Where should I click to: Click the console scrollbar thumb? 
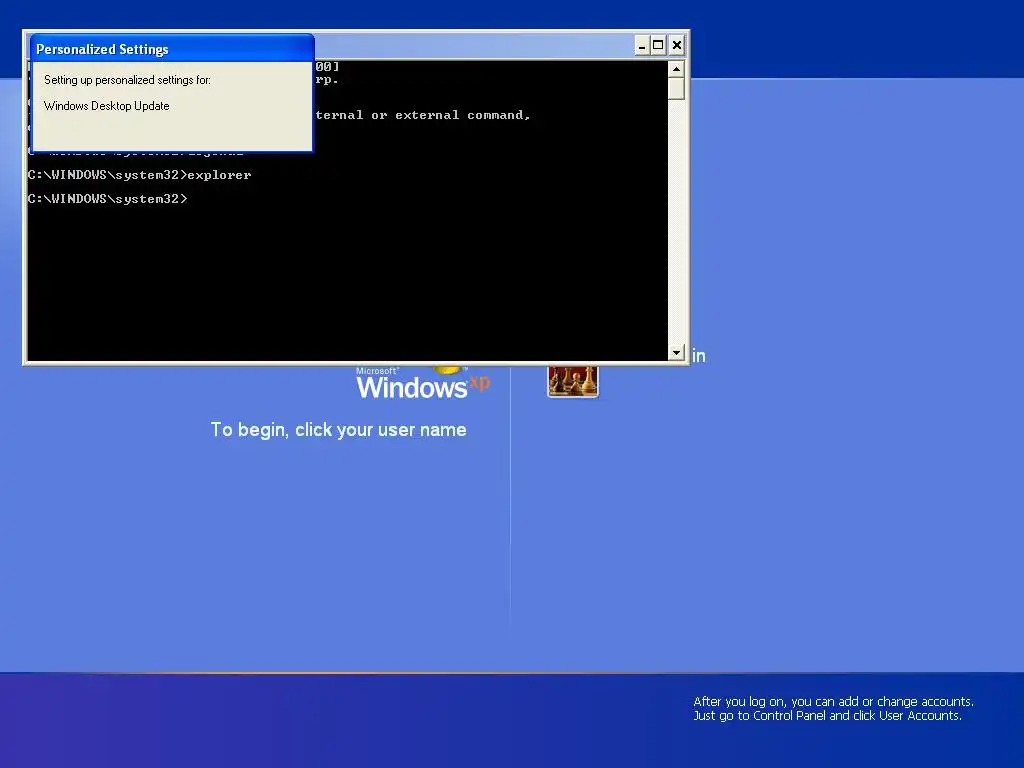pos(677,88)
